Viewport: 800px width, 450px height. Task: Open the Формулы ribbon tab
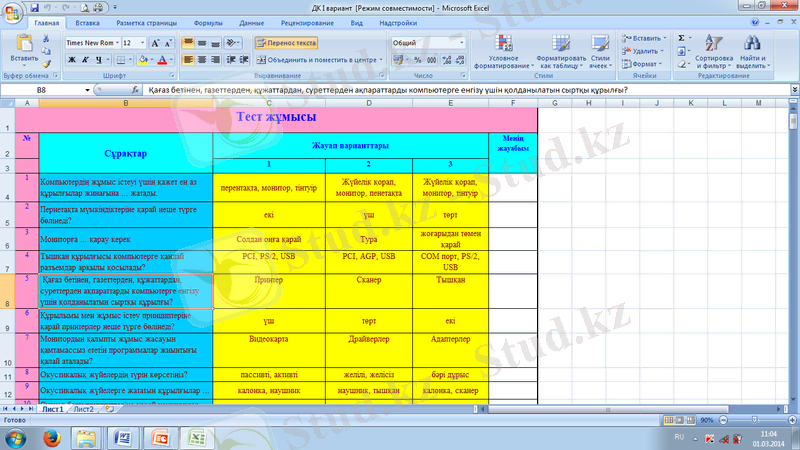pos(208,21)
